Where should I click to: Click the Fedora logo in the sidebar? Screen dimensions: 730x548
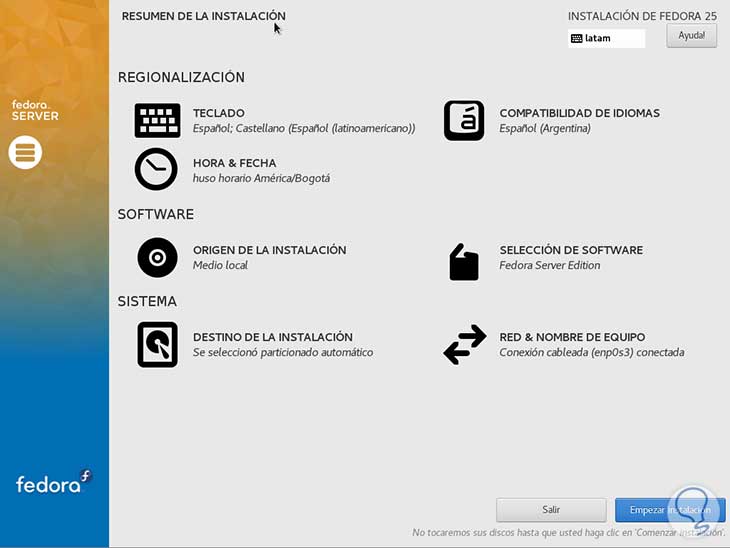pyautogui.click(x=54, y=482)
